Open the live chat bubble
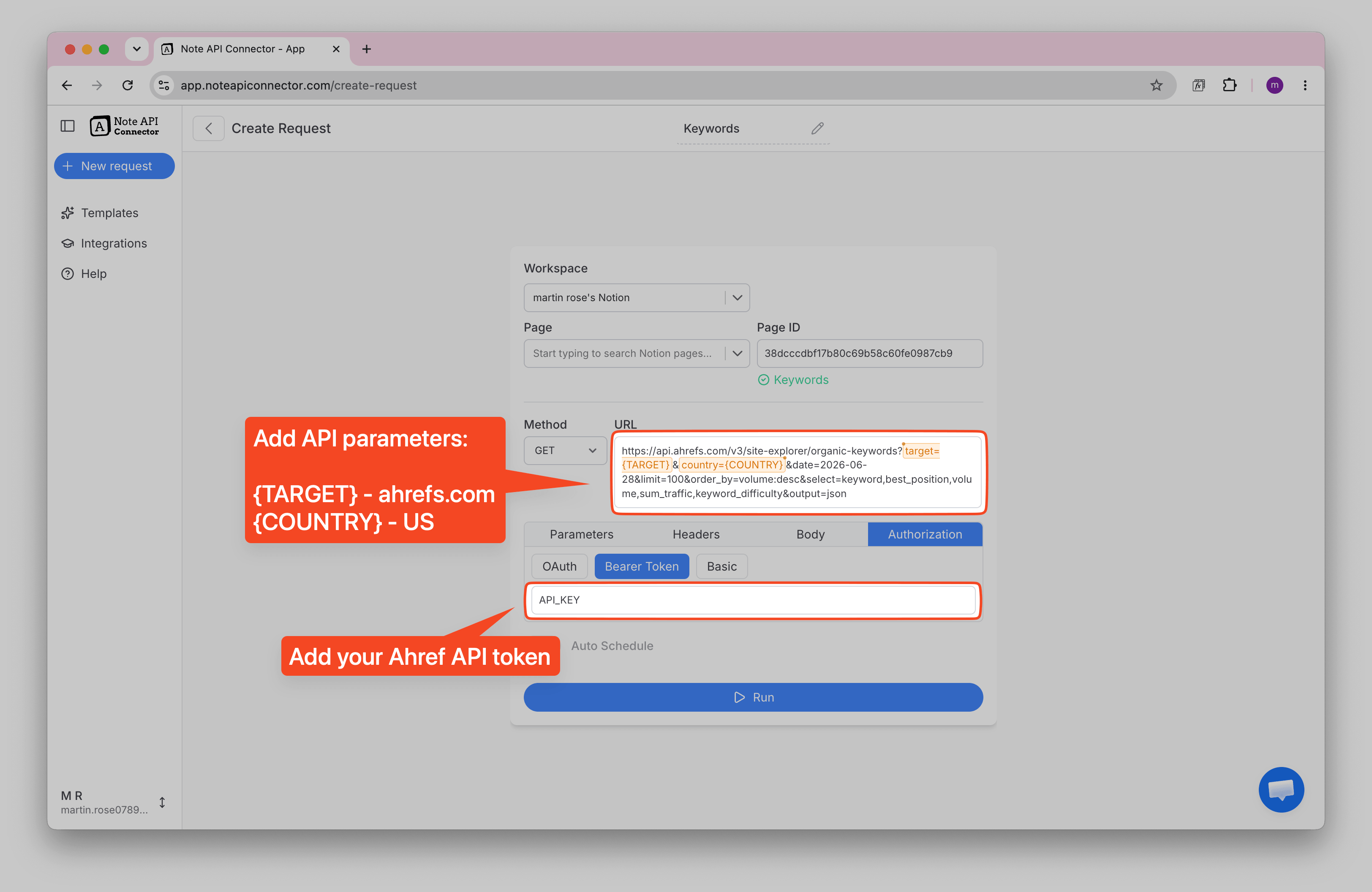Screen dimensions: 1372x892 pos(1281,789)
